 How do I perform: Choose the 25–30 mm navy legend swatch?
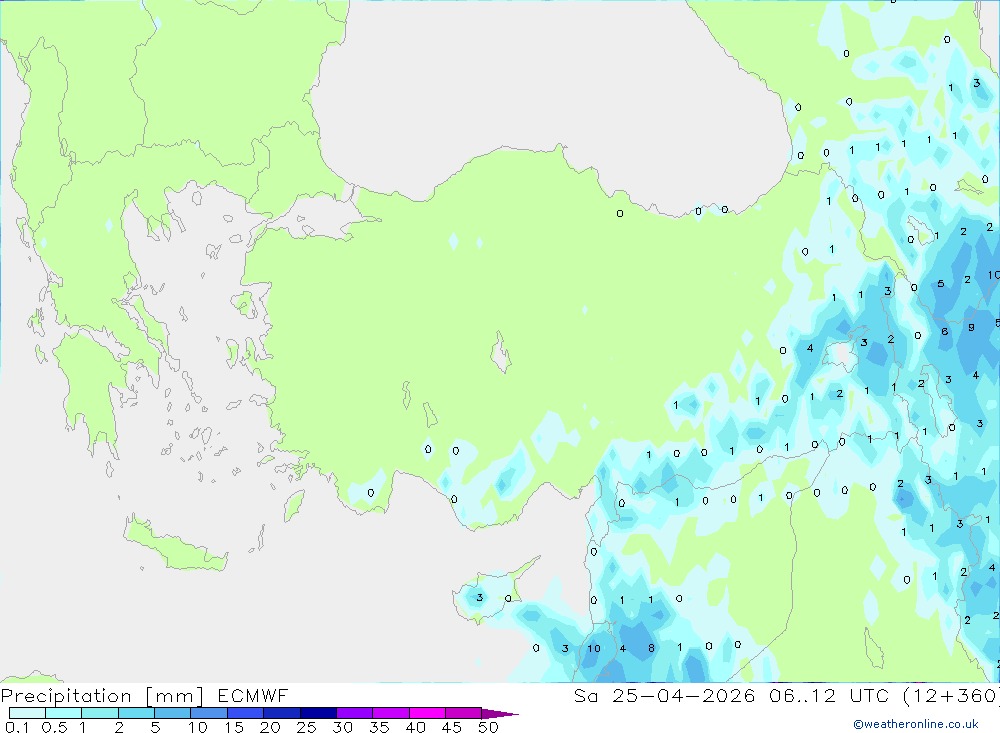[x=318, y=713]
